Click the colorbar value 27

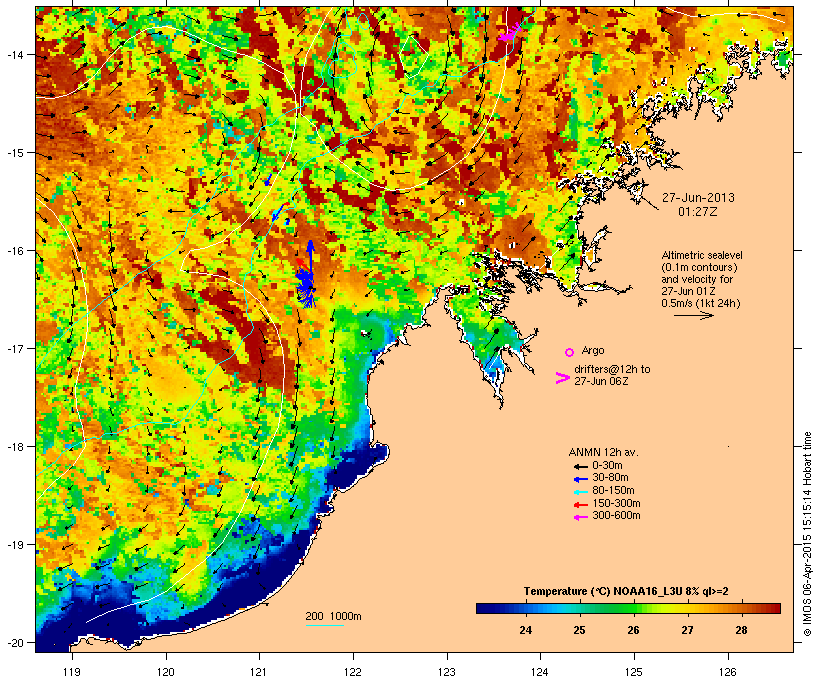pyautogui.click(x=687, y=630)
